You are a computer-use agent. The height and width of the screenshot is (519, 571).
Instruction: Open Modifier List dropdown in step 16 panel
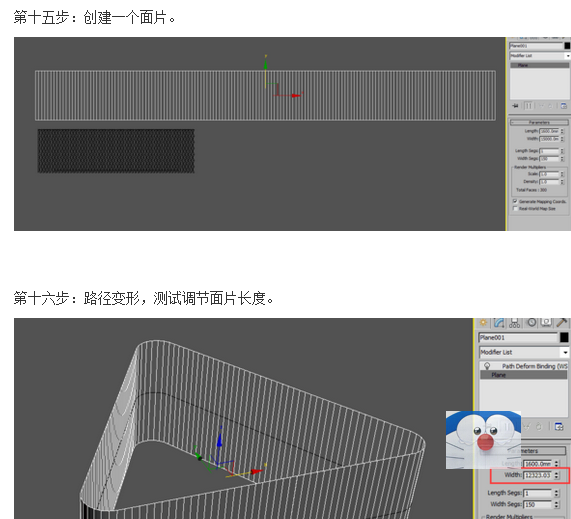point(565,353)
